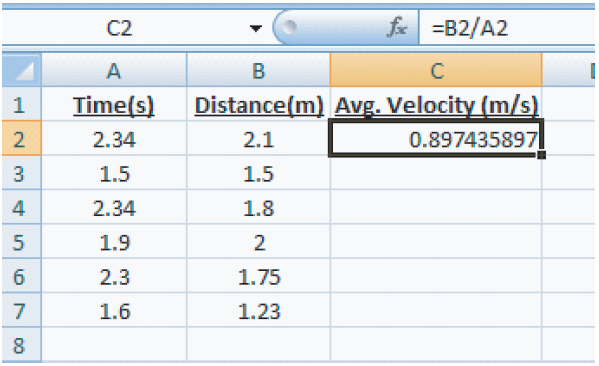The image size is (599, 366).
Task: Click the Avg. Velocity (m/s) header cell
Action: pos(436,104)
